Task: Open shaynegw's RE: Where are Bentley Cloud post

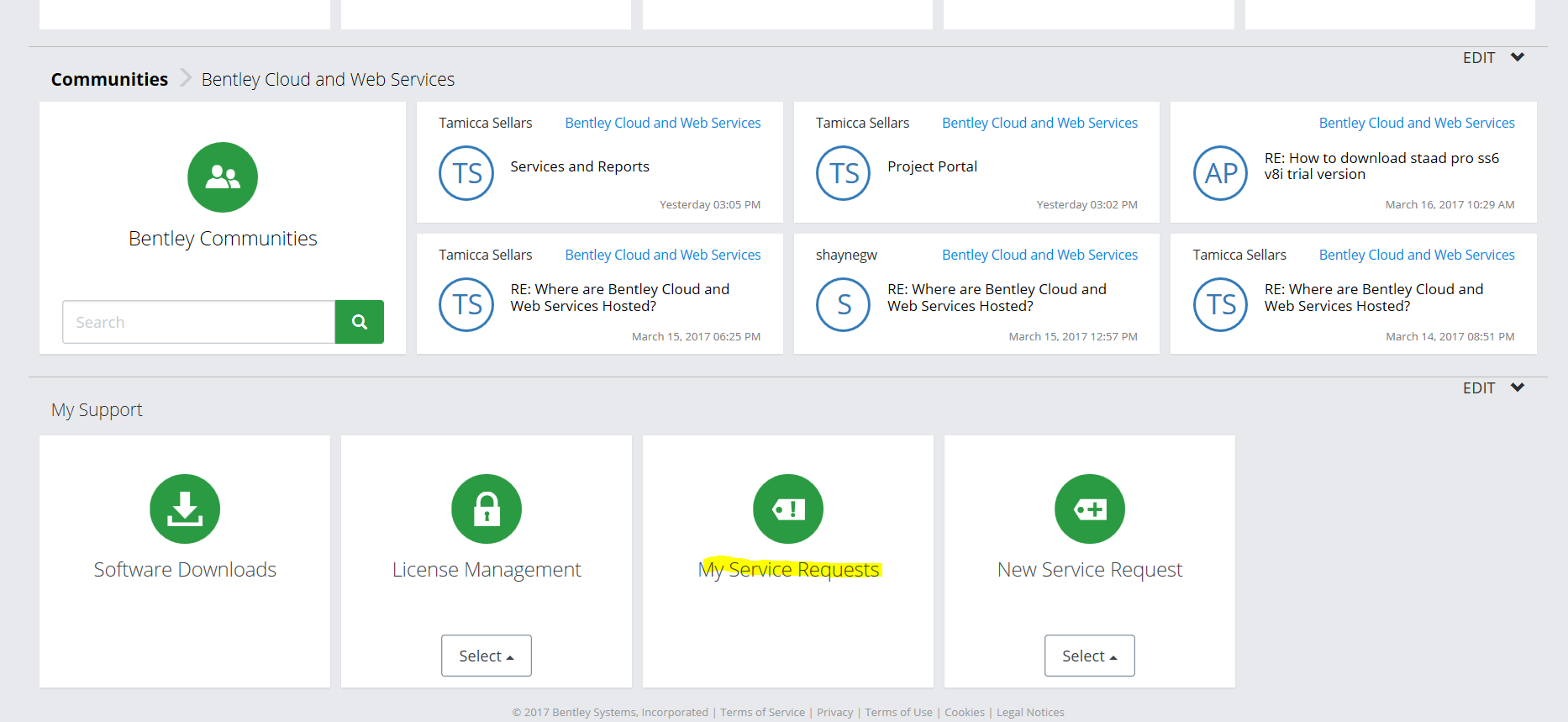Action: pyautogui.click(x=997, y=298)
